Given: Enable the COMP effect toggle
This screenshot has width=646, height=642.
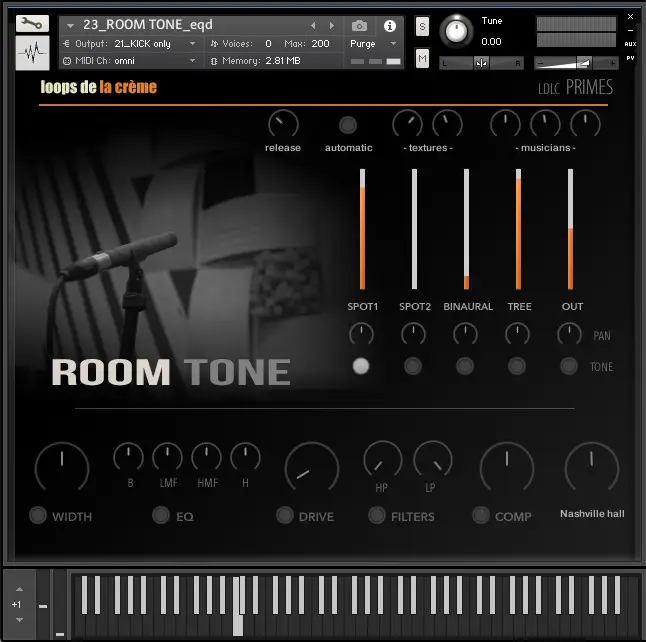Looking at the screenshot, I should click(x=481, y=515).
